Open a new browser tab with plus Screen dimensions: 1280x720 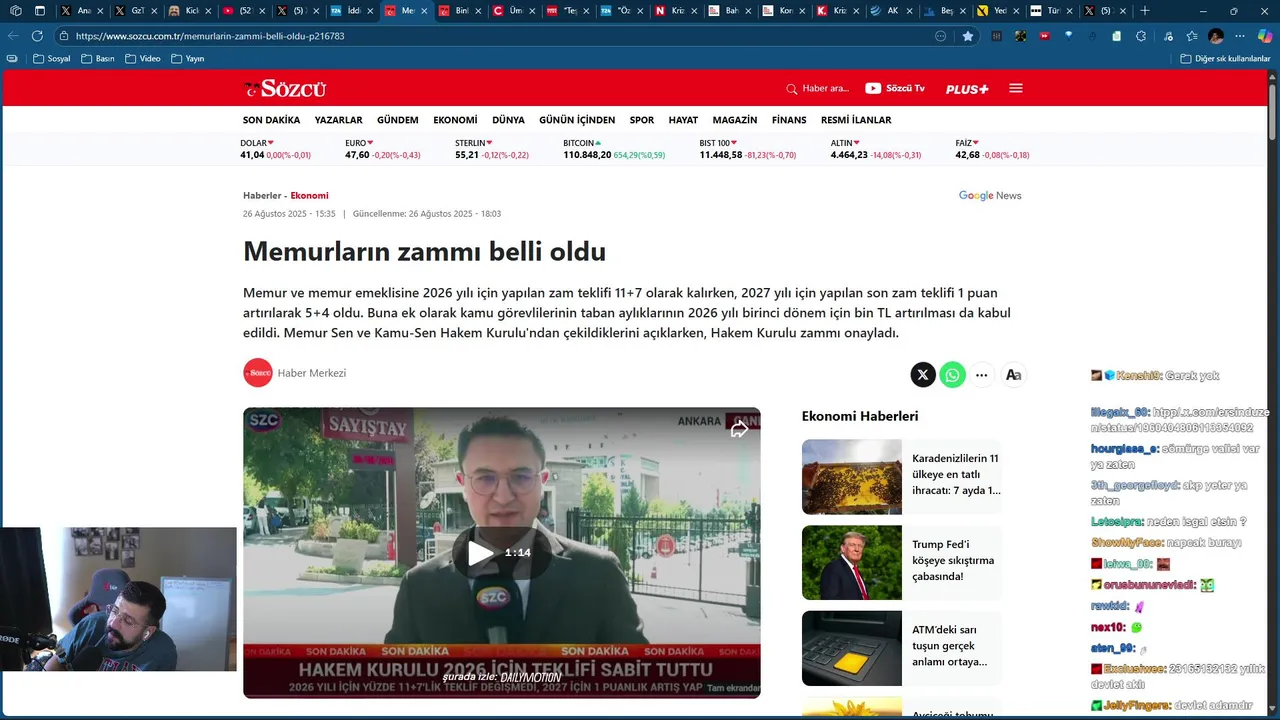tap(1145, 11)
